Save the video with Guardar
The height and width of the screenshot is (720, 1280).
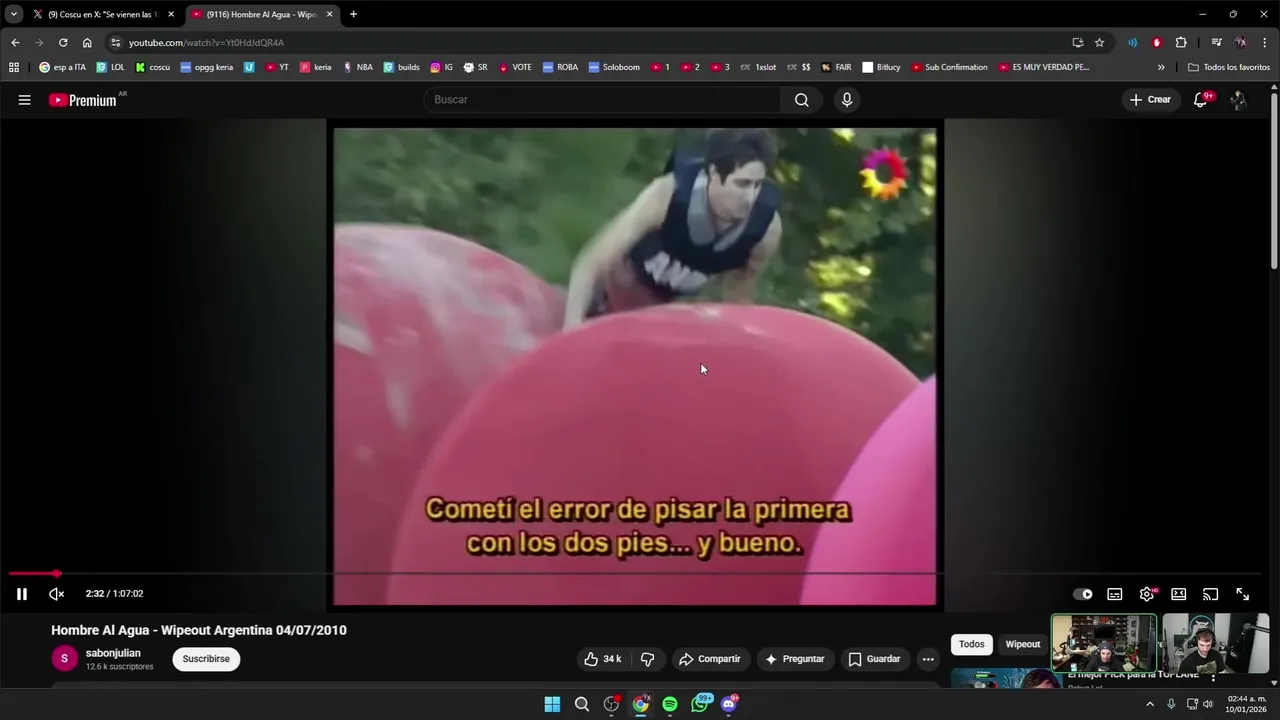pos(875,659)
